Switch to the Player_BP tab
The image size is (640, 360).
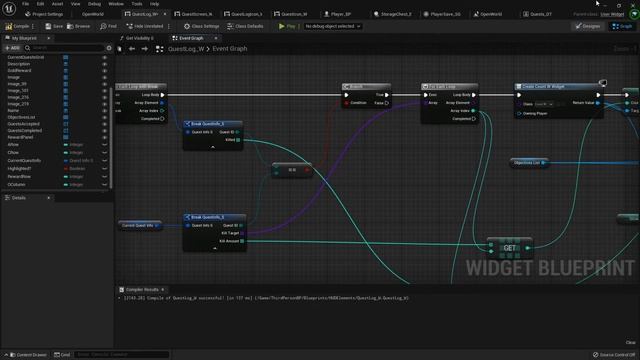(338, 14)
